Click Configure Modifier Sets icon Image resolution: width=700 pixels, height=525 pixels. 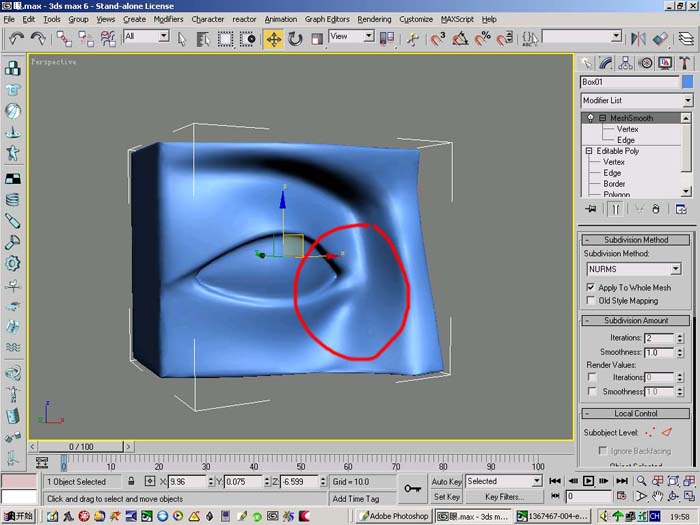tap(681, 209)
